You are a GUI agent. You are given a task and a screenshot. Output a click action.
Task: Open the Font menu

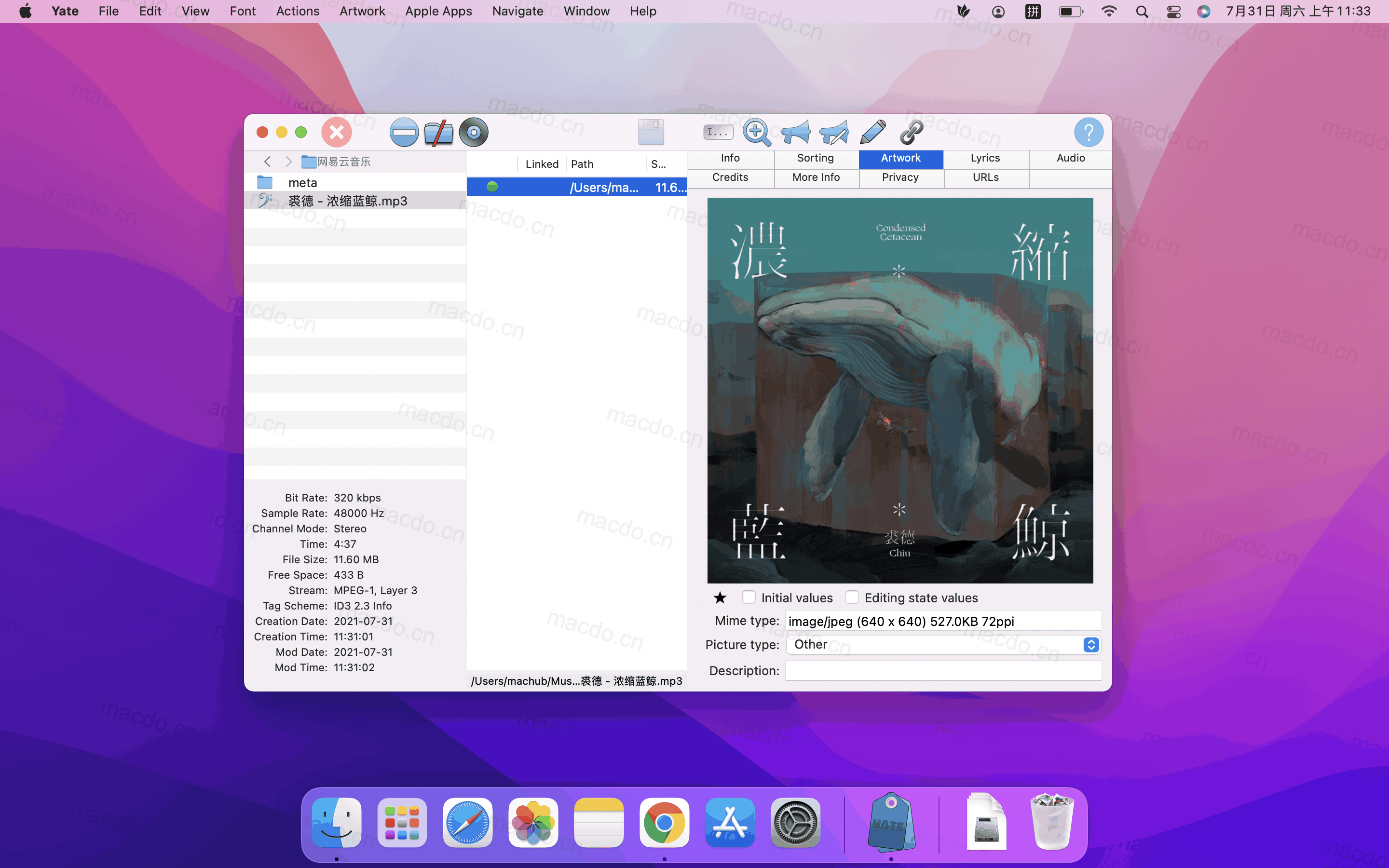click(x=243, y=12)
